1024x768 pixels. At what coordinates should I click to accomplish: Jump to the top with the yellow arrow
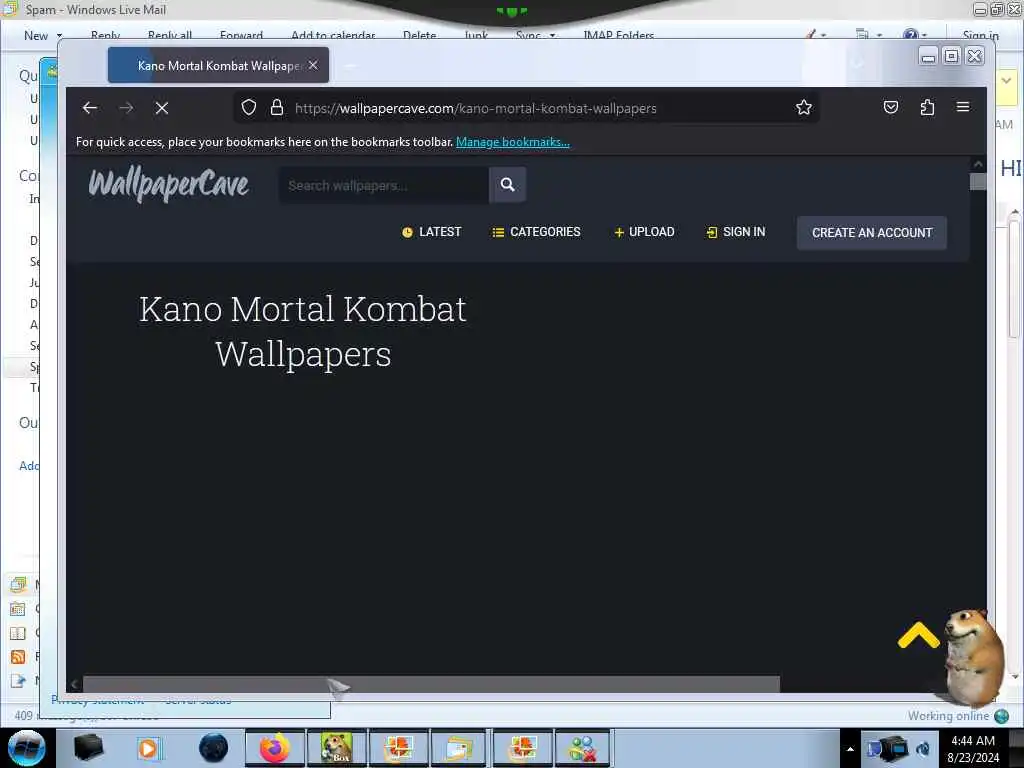click(x=918, y=635)
